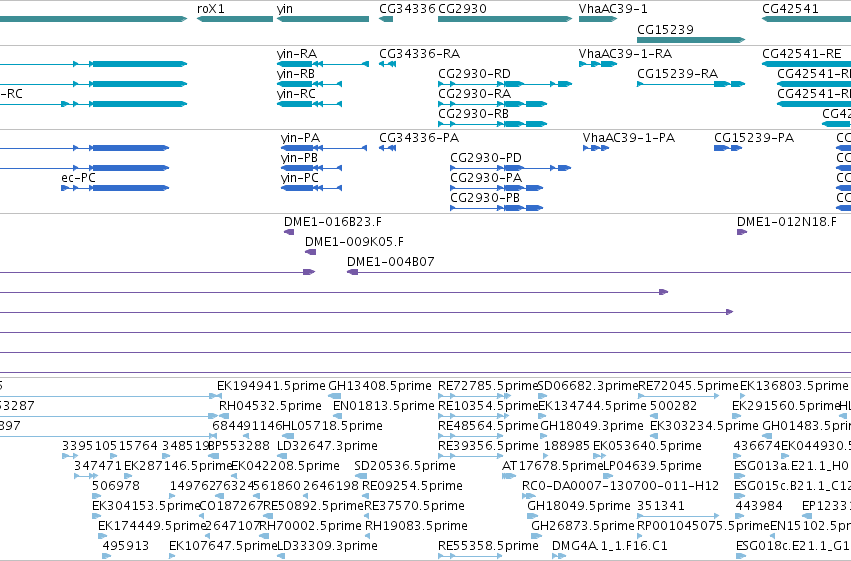
Task: Select the roX1 gene bar
Action: (234, 19)
